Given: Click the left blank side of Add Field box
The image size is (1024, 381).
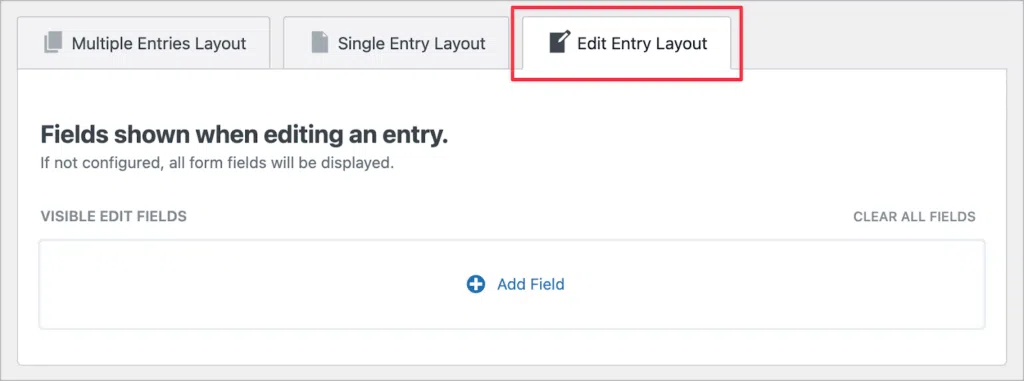Looking at the screenshot, I should pos(248,284).
